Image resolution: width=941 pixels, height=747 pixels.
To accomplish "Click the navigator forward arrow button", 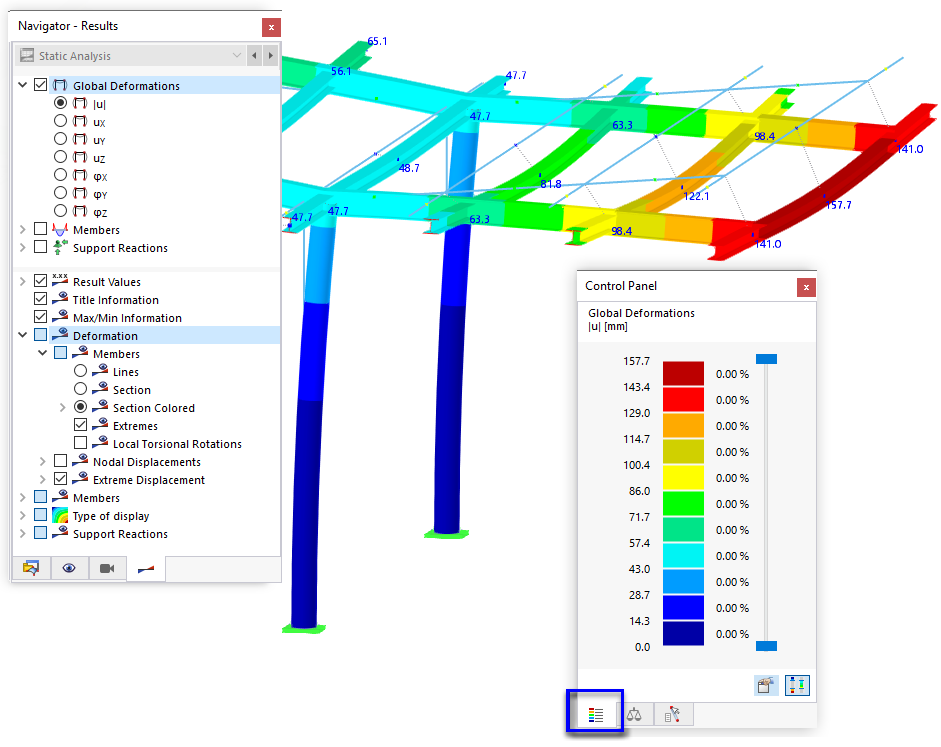I will [271, 56].
